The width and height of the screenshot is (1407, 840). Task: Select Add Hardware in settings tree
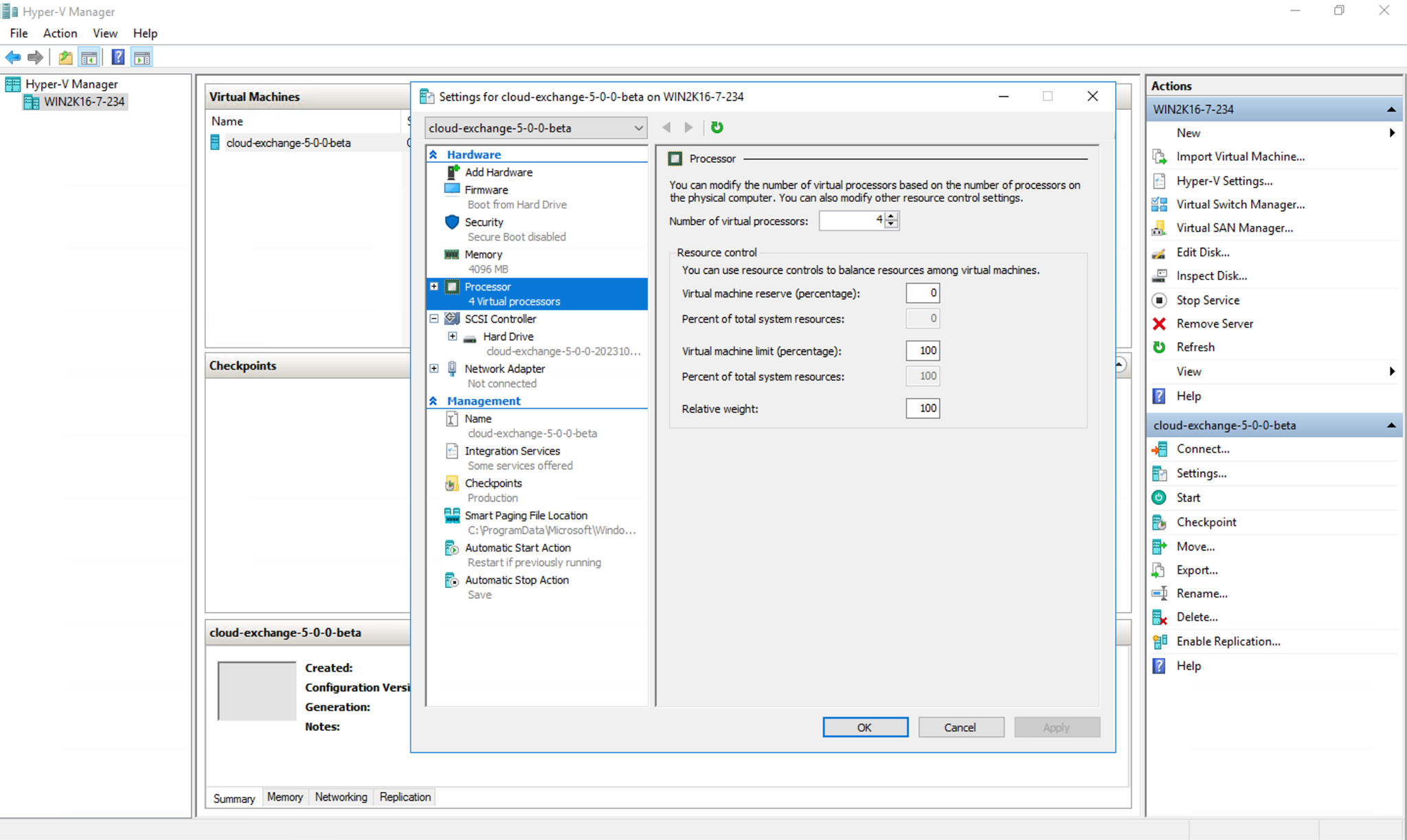tap(498, 172)
